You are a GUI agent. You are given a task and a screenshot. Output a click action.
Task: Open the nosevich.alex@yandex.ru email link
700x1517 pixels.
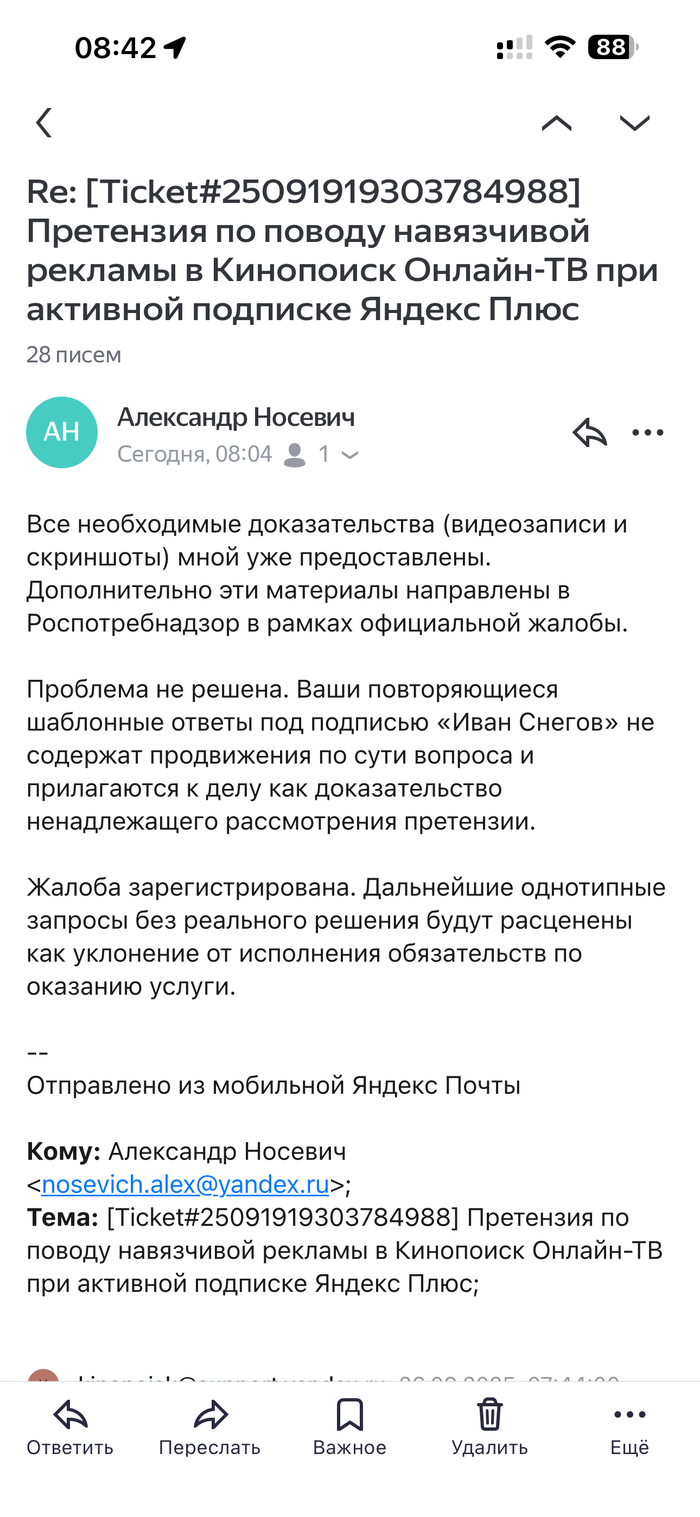186,1186
